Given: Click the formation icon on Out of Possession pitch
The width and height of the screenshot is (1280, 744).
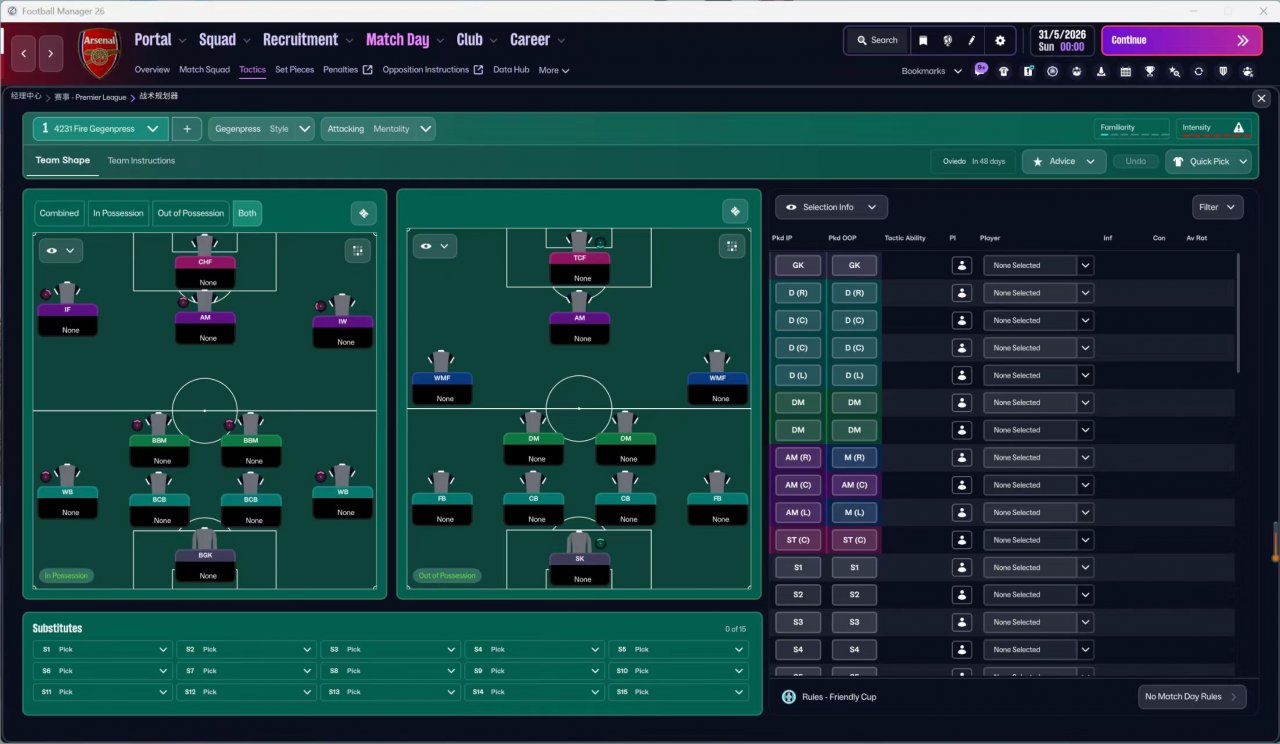Looking at the screenshot, I should (x=735, y=212).
